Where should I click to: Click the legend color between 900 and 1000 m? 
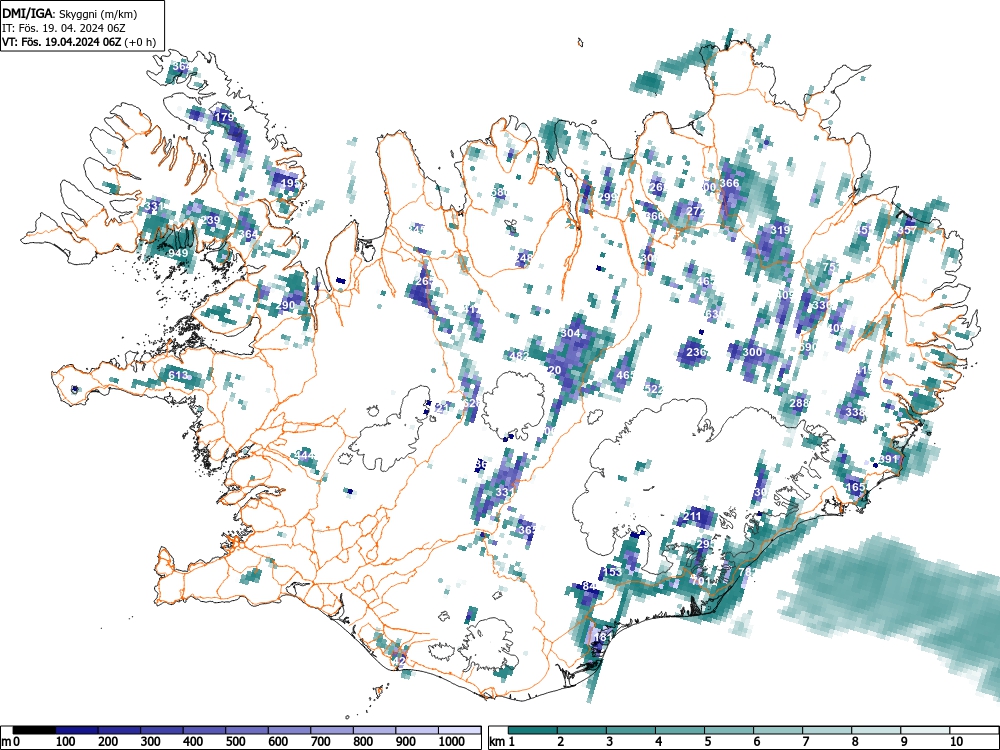[x=417, y=730]
